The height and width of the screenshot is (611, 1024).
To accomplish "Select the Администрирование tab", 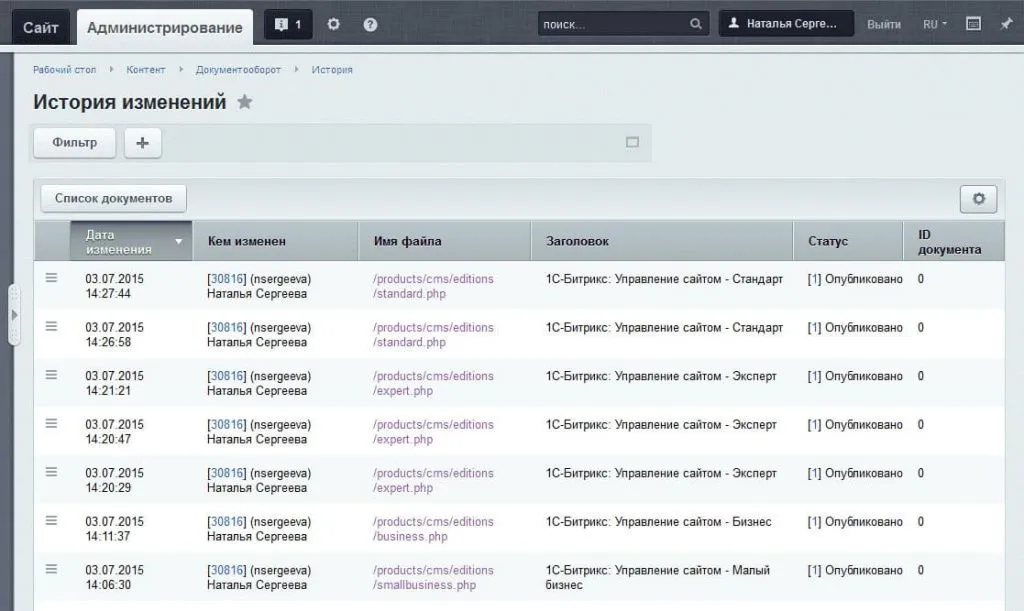I will (164, 27).
